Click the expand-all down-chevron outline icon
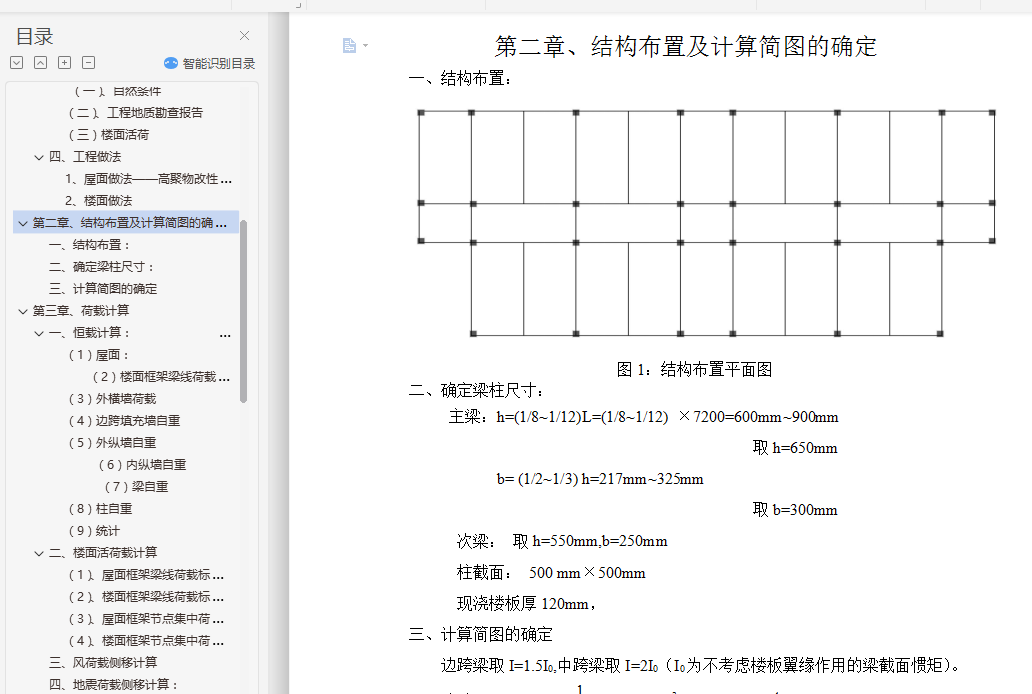Screen dimensions: 1032x694 [17, 63]
